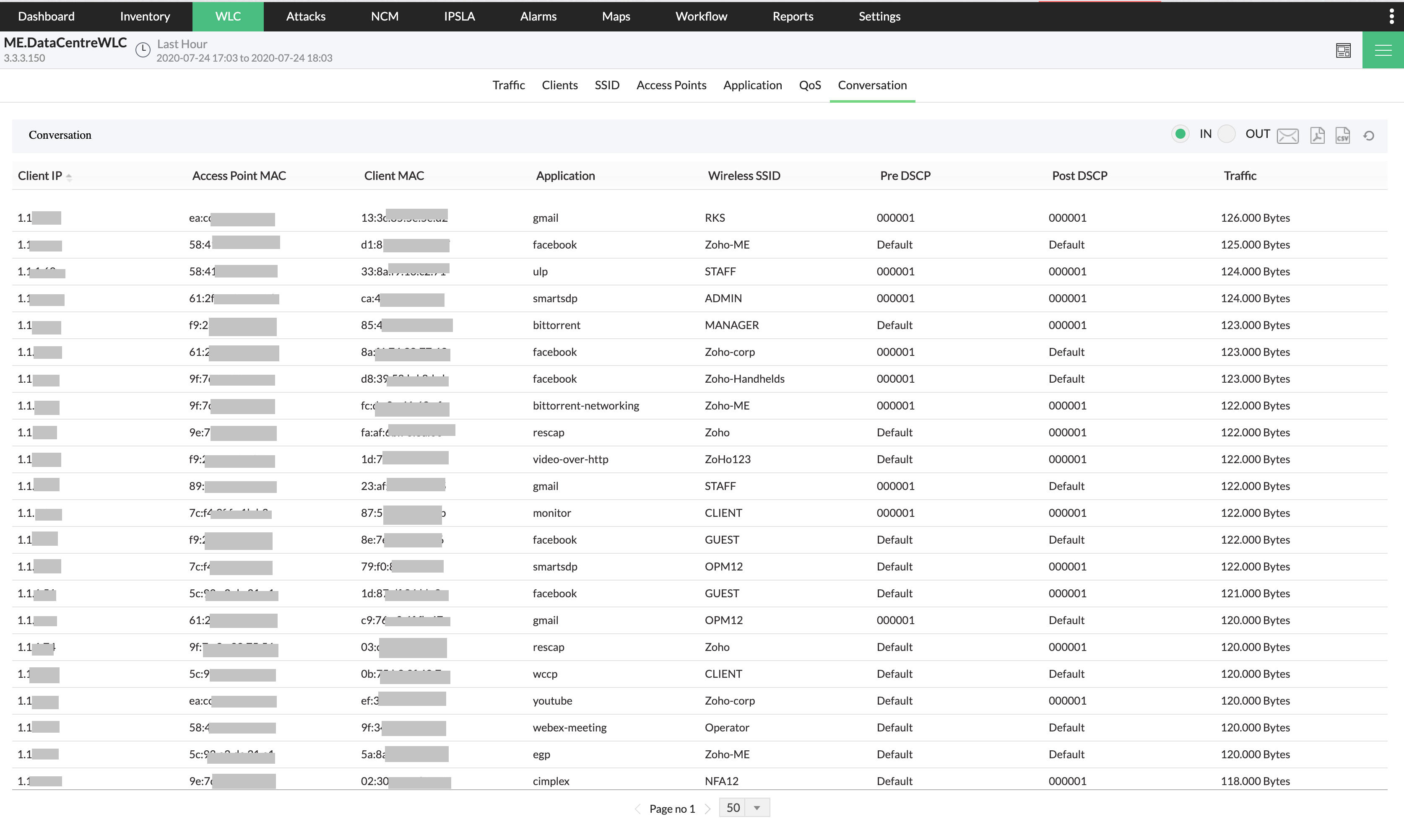Screen dimensions: 1404x840
Task: Click the dashboard layout icon near hamburger
Action: pos(1344,50)
